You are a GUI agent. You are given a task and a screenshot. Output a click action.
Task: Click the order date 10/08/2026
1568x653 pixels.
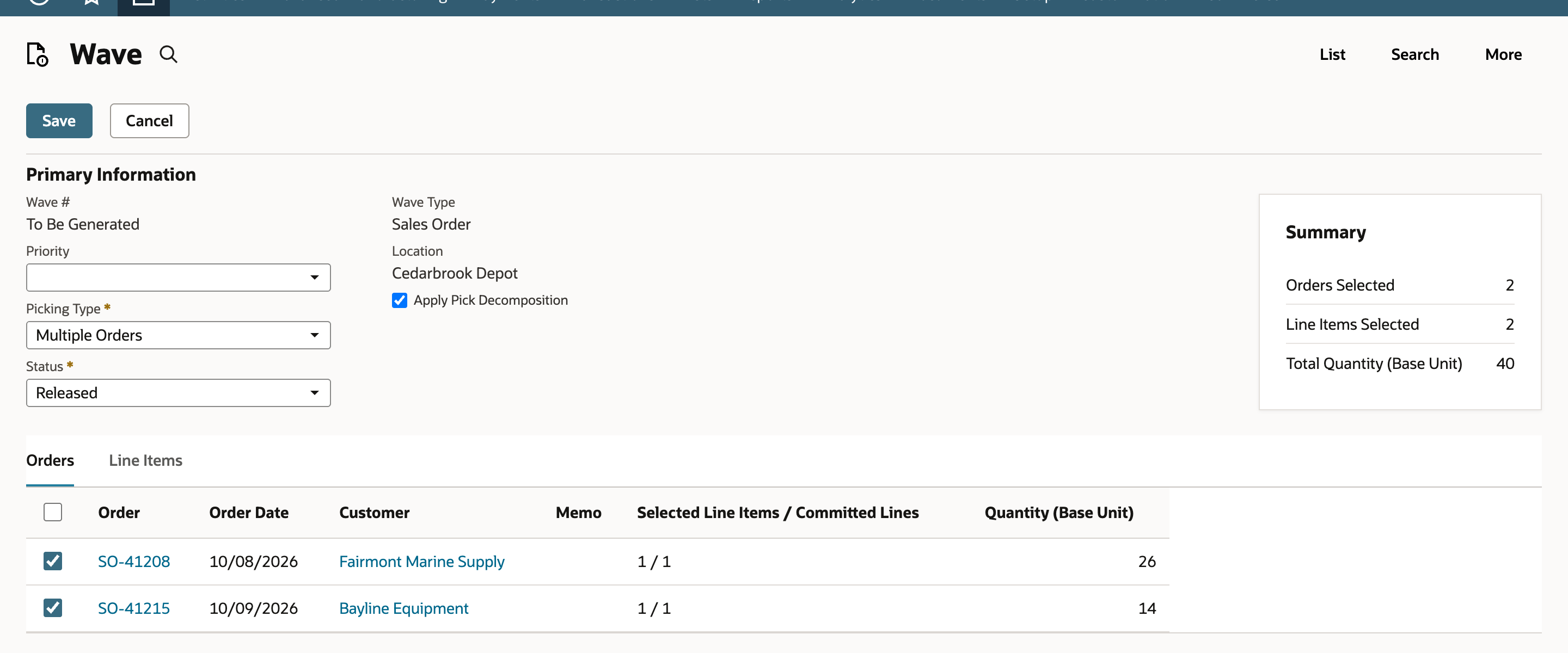[253, 561]
